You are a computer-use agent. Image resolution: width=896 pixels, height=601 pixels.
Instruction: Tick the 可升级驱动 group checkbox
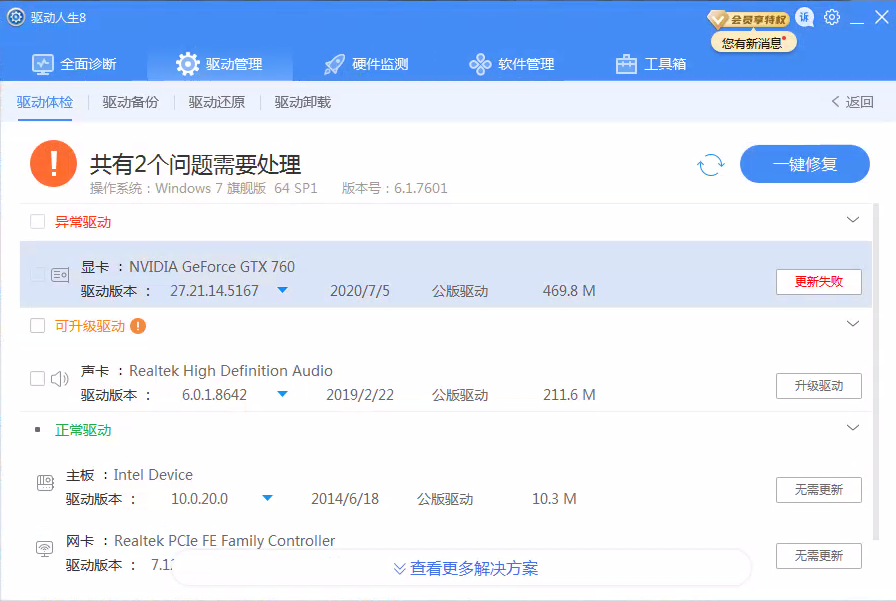pyautogui.click(x=38, y=326)
